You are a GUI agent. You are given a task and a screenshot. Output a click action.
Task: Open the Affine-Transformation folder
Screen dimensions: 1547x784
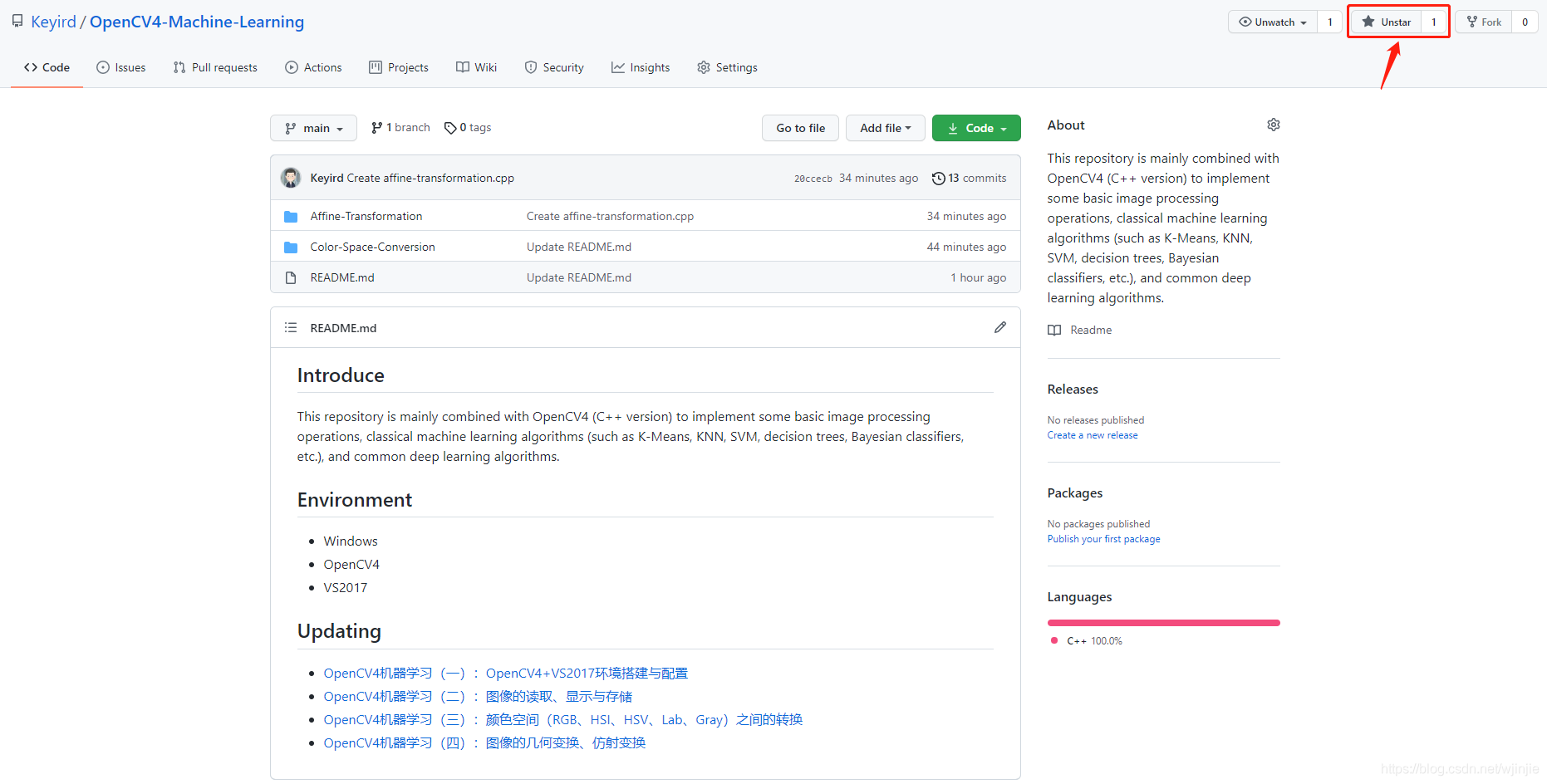tap(366, 216)
